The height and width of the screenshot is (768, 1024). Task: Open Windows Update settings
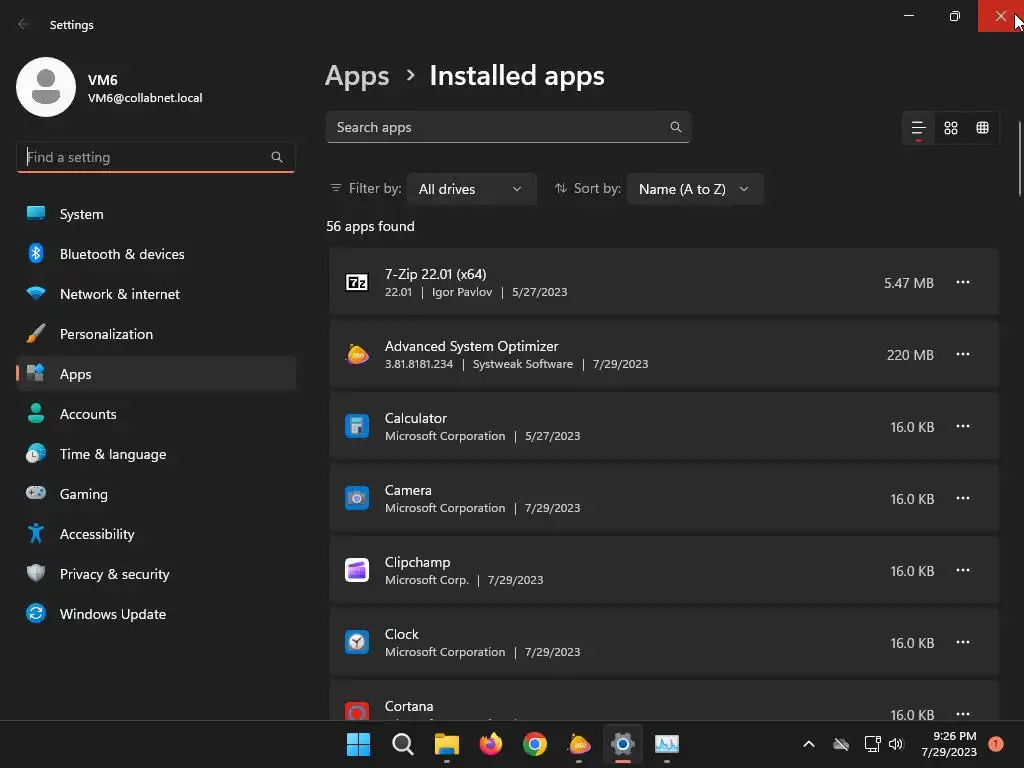(x=112, y=614)
